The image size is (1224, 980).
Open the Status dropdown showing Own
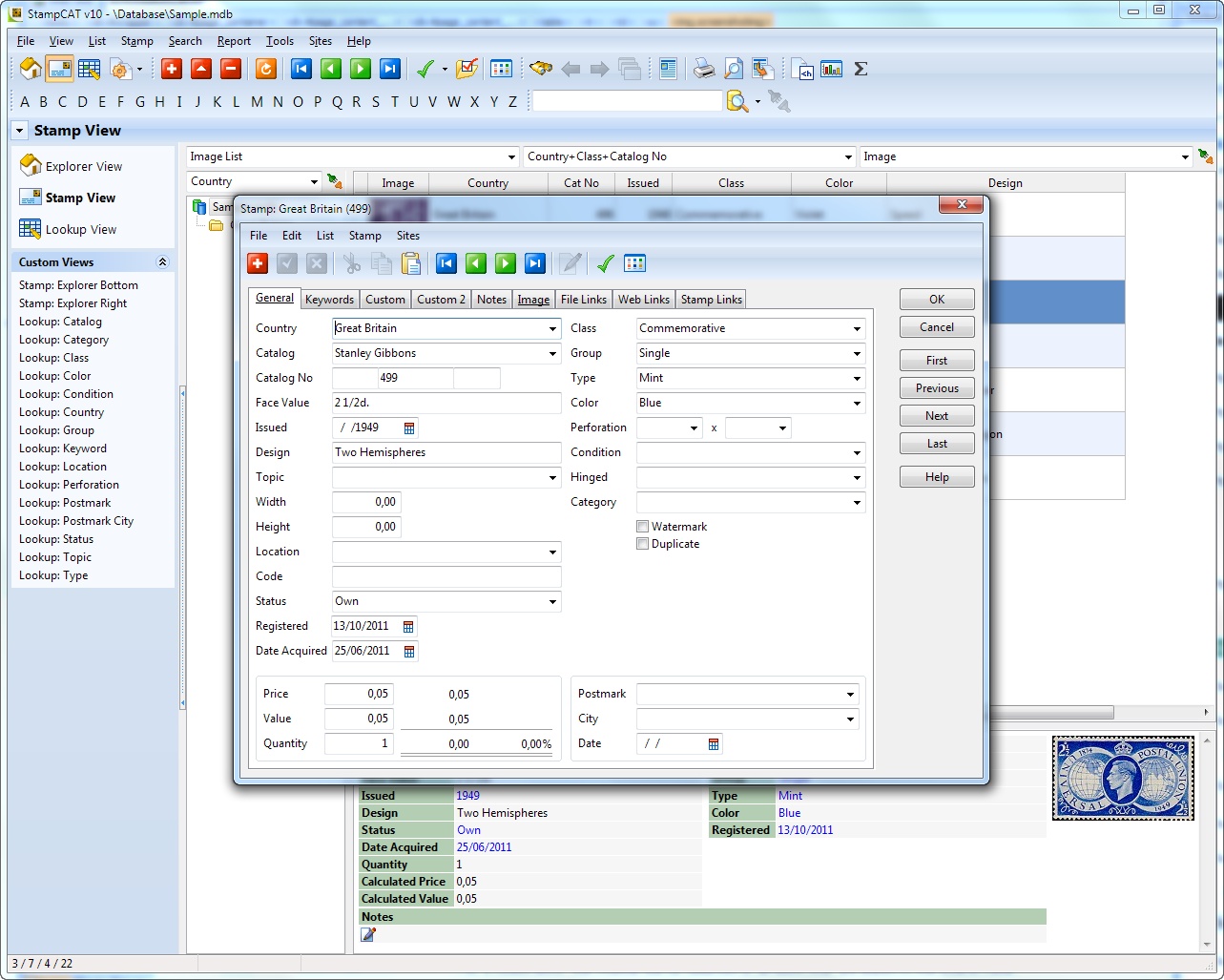pyautogui.click(x=552, y=602)
